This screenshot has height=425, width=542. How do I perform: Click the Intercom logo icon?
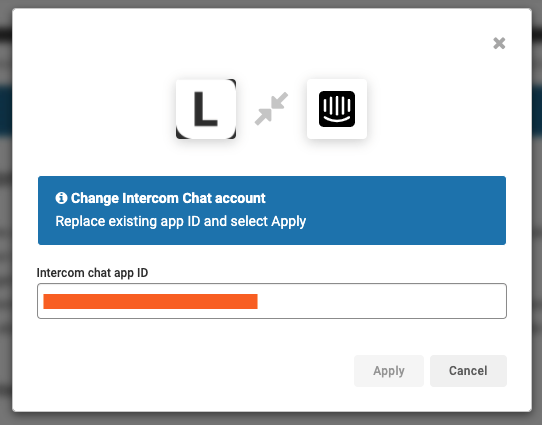(337, 109)
